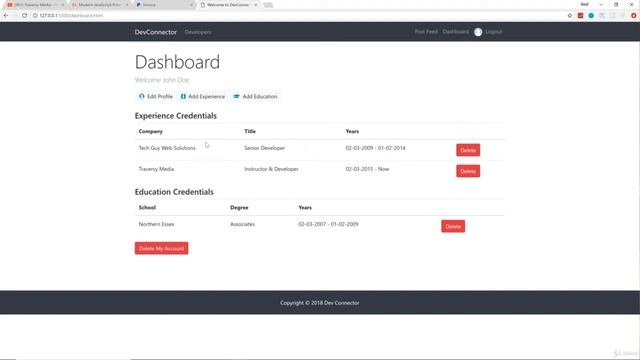Open Add Education button label
The image size is (640, 360).
point(260,96)
